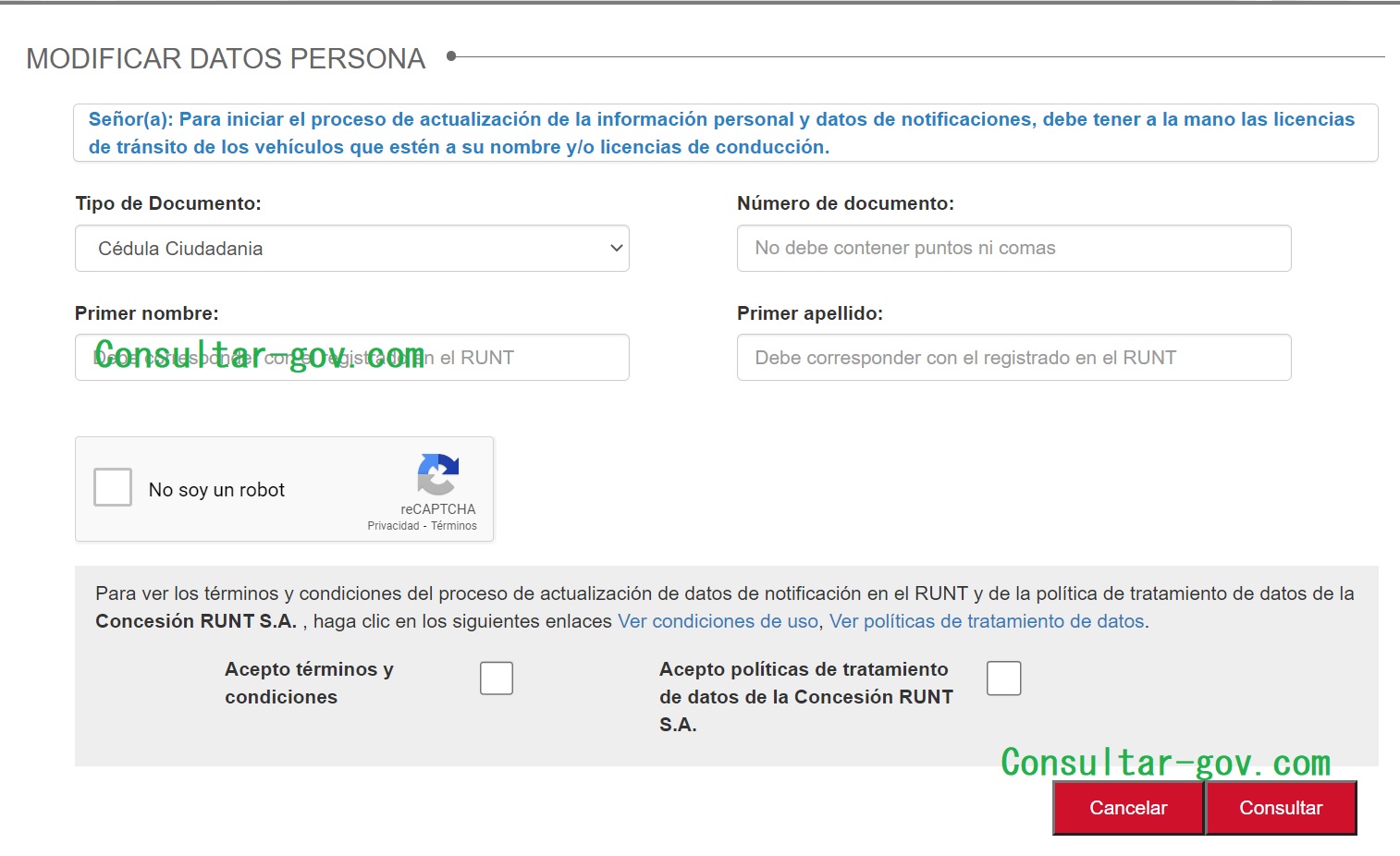Viewport: 1400px width, 856px height.
Task: Select the Primer apellido text box
Action: [1013, 358]
